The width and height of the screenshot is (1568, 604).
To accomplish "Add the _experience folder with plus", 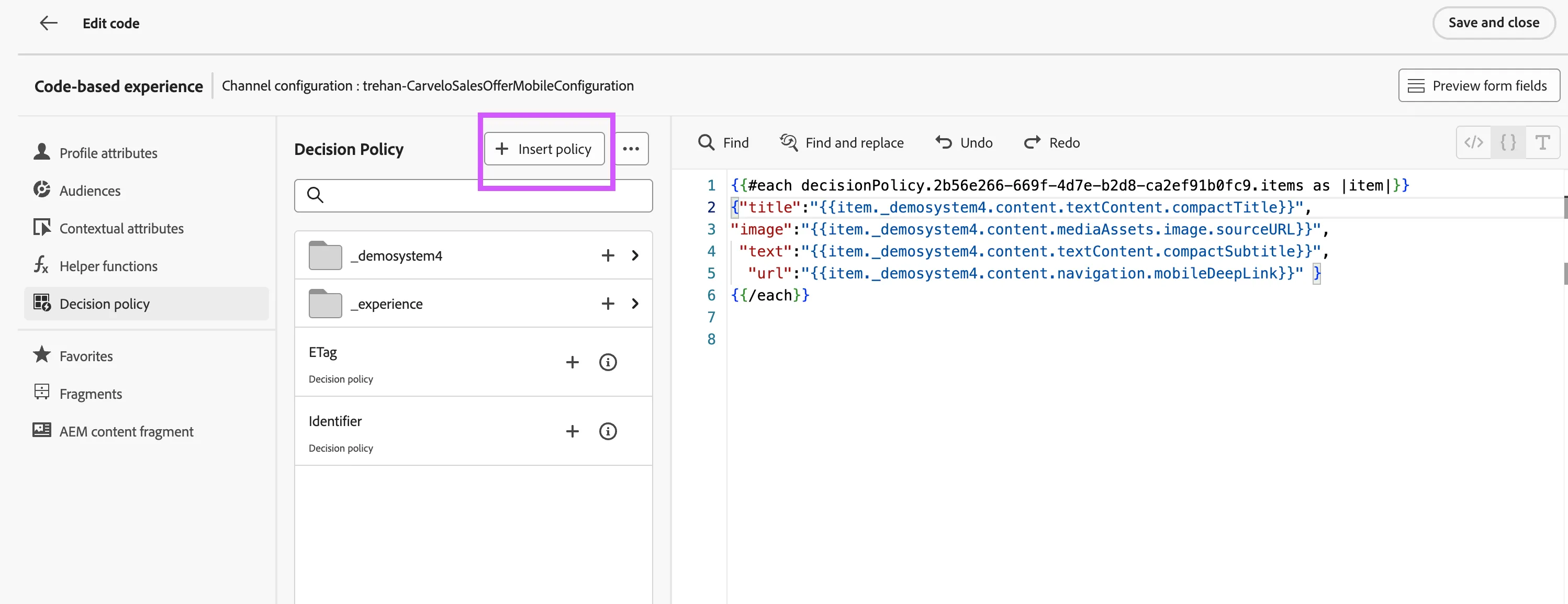I will (608, 303).
